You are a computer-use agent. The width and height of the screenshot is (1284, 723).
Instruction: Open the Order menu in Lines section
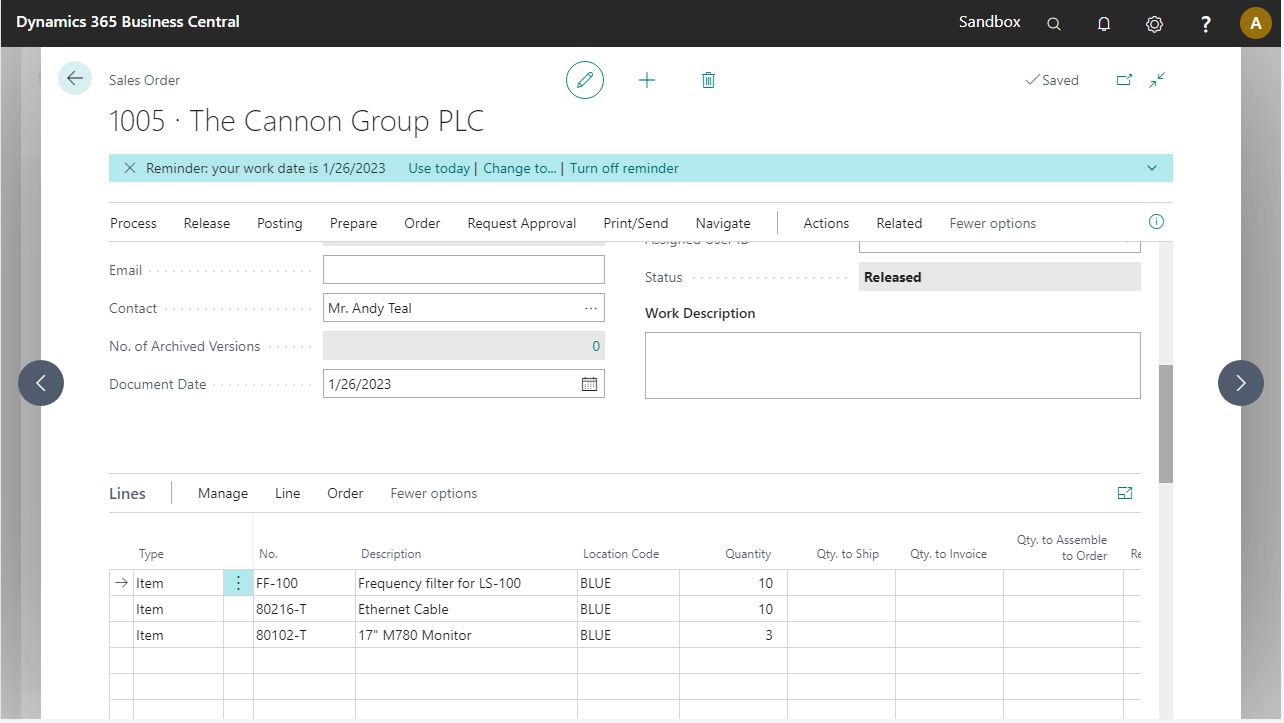click(x=345, y=493)
